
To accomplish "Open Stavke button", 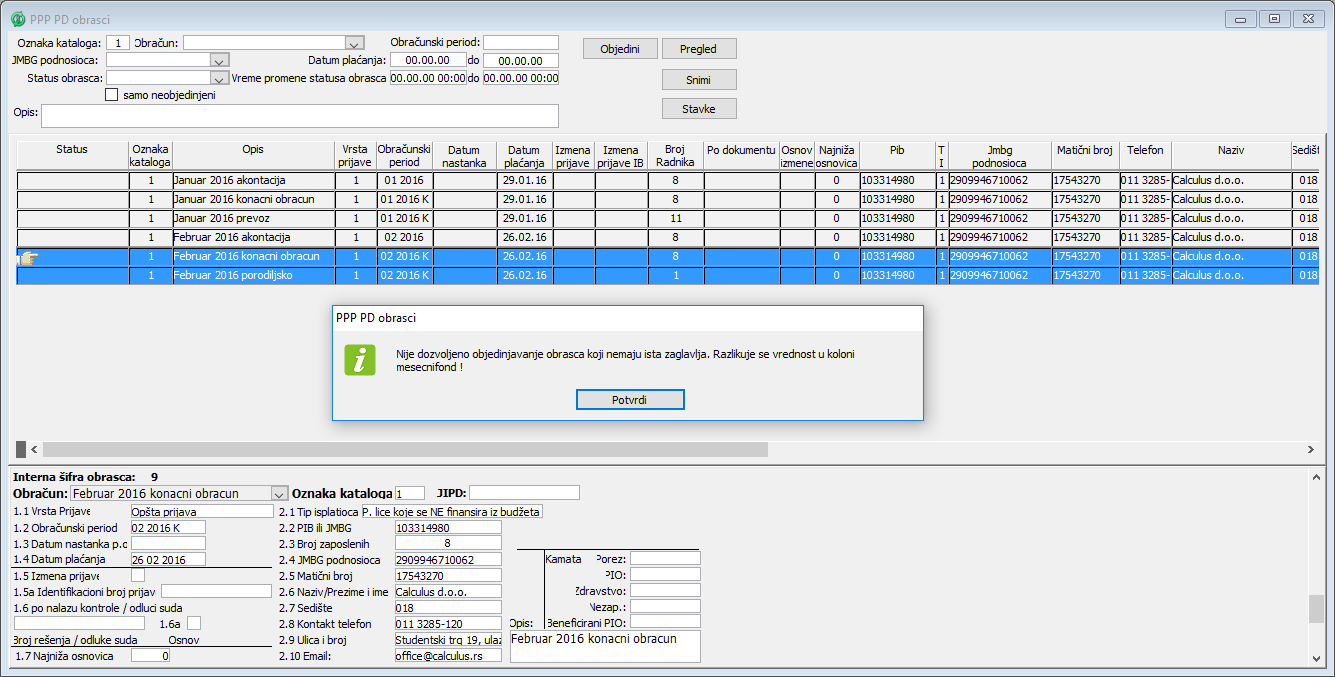I will pos(699,108).
